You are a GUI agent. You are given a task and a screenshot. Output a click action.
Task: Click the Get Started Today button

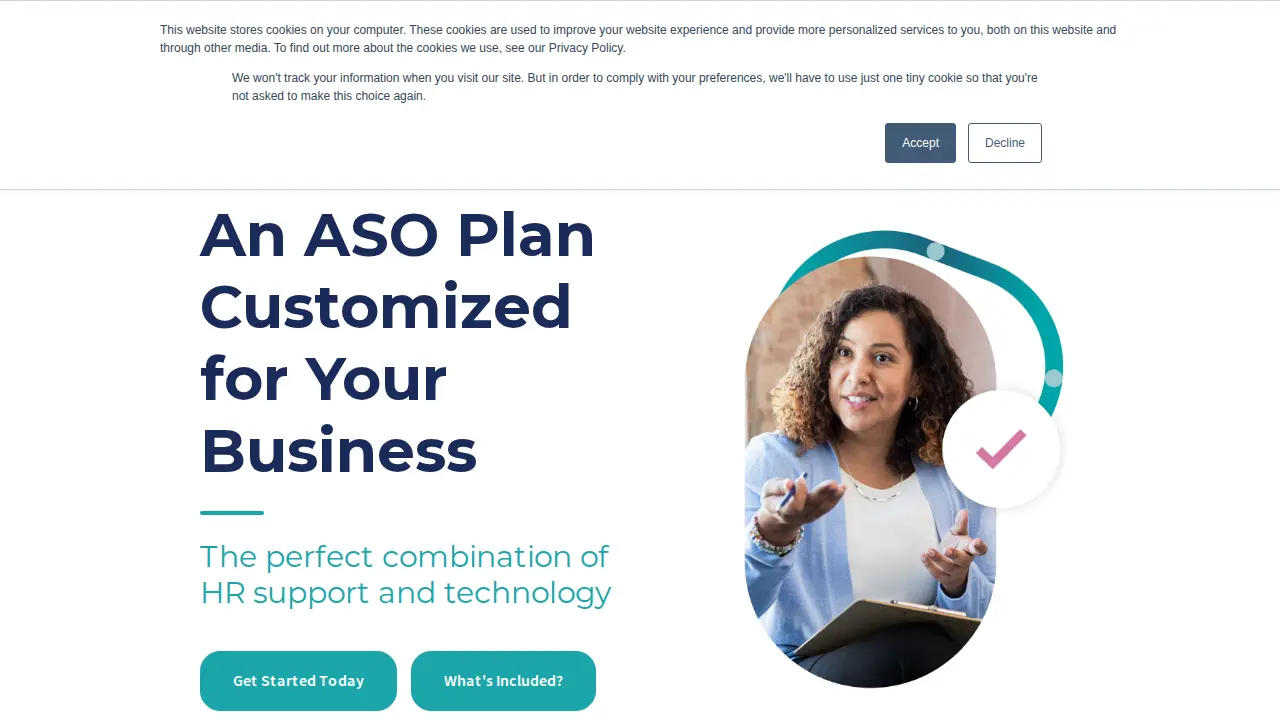(298, 681)
